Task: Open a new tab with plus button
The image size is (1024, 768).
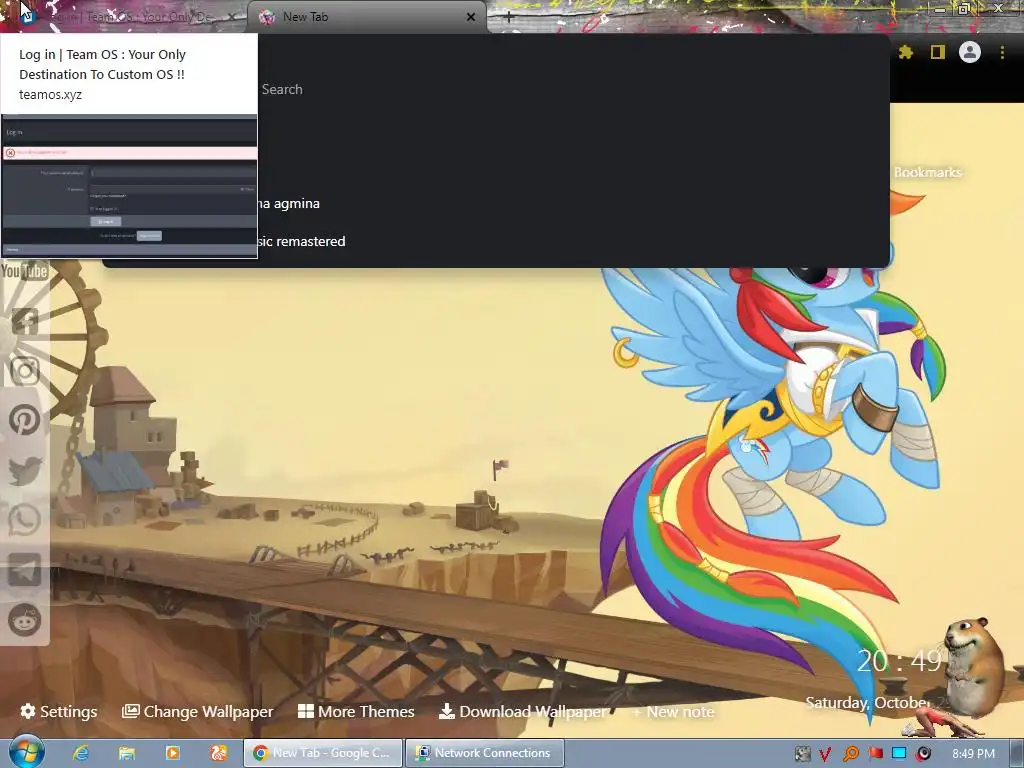Action: [509, 18]
